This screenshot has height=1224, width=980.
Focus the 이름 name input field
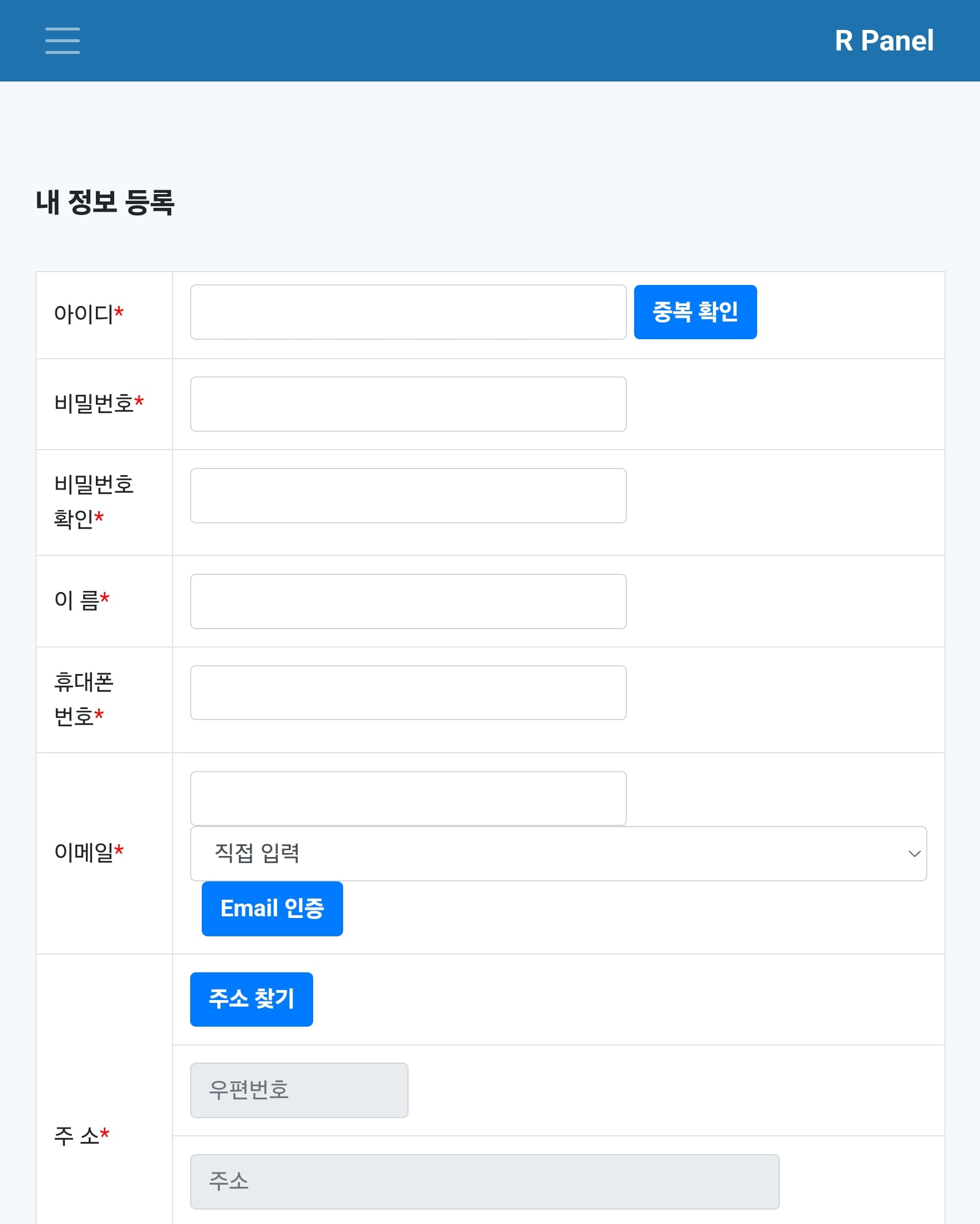407,601
